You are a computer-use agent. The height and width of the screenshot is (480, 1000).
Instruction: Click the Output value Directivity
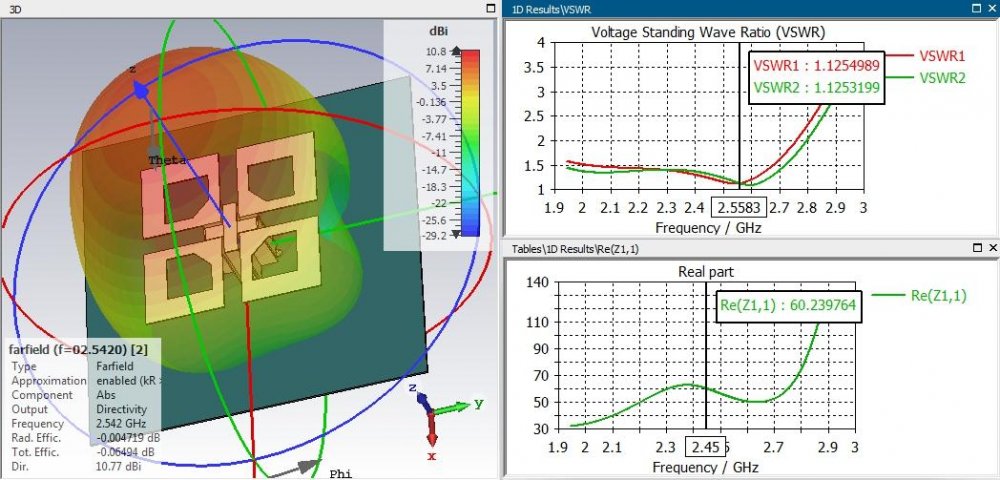click(121, 409)
